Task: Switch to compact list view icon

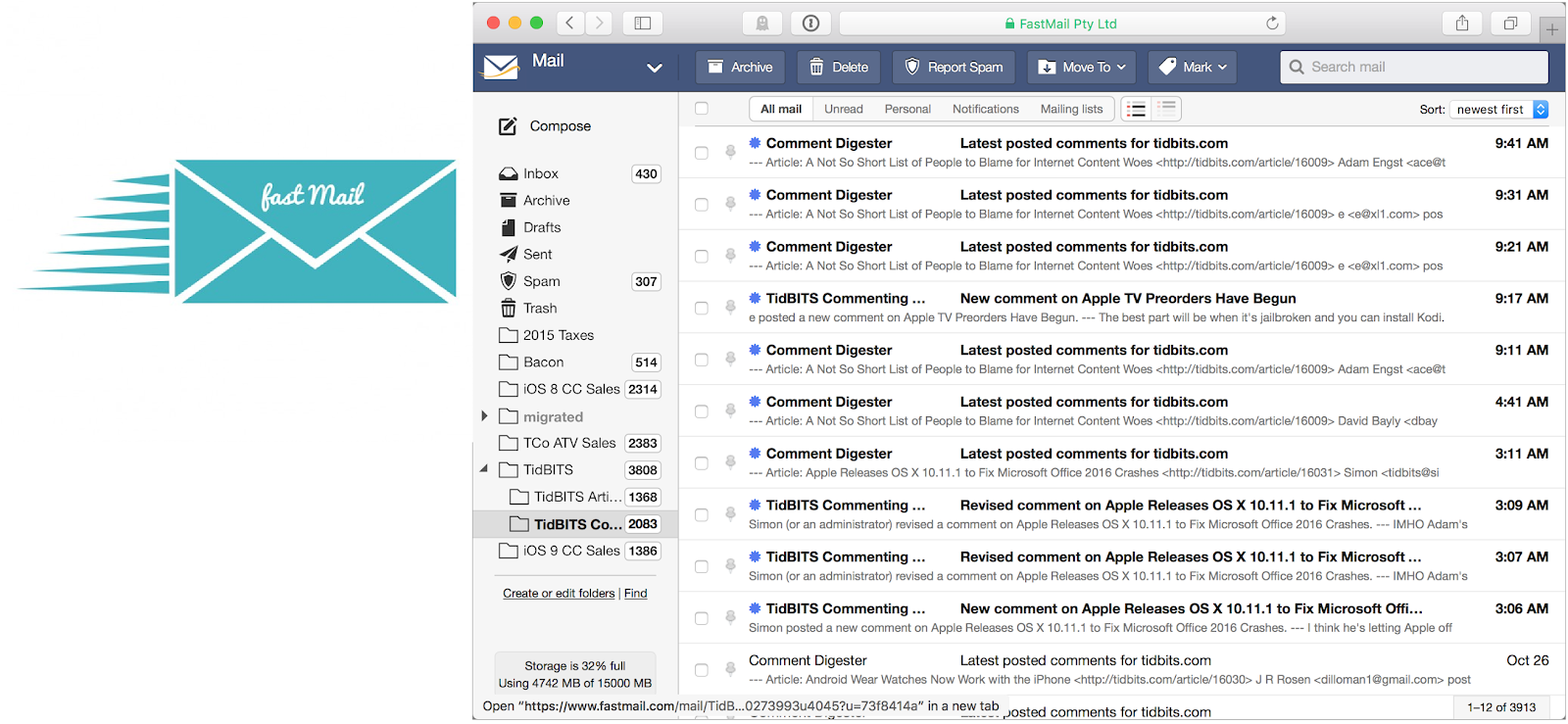Action: click(x=1136, y=109)
